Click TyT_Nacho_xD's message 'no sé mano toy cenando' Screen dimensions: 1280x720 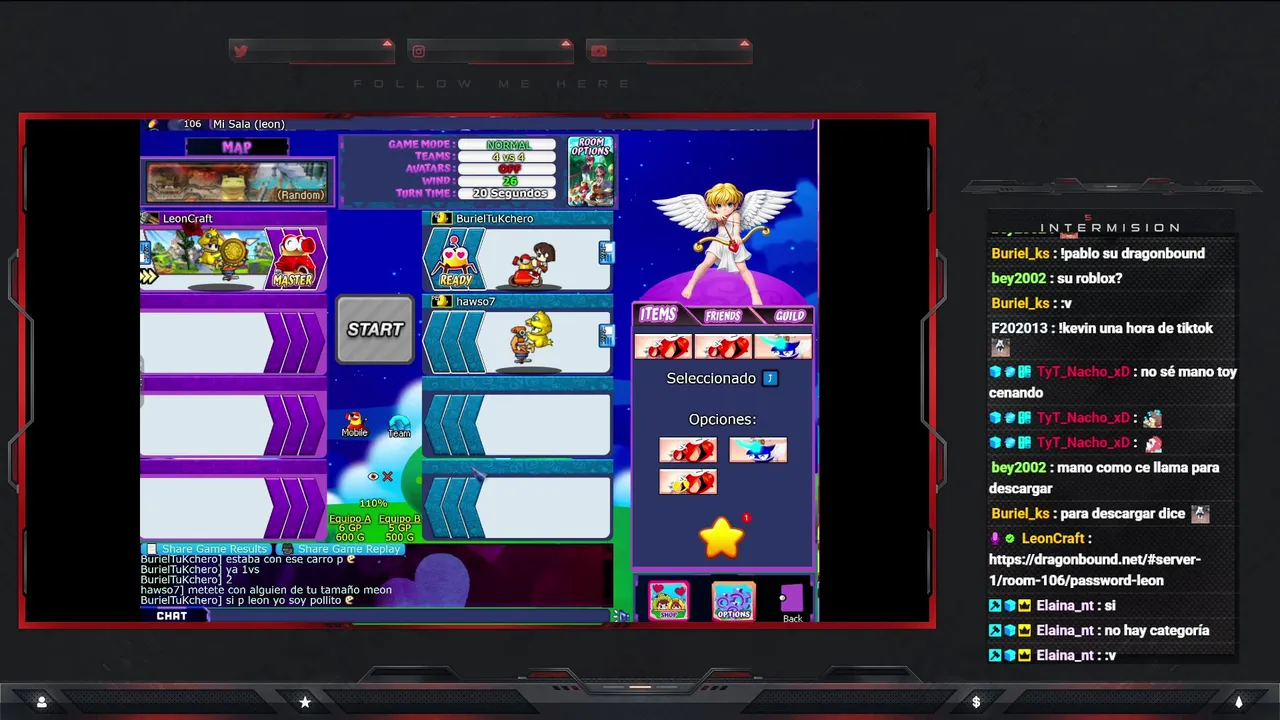1113,382
